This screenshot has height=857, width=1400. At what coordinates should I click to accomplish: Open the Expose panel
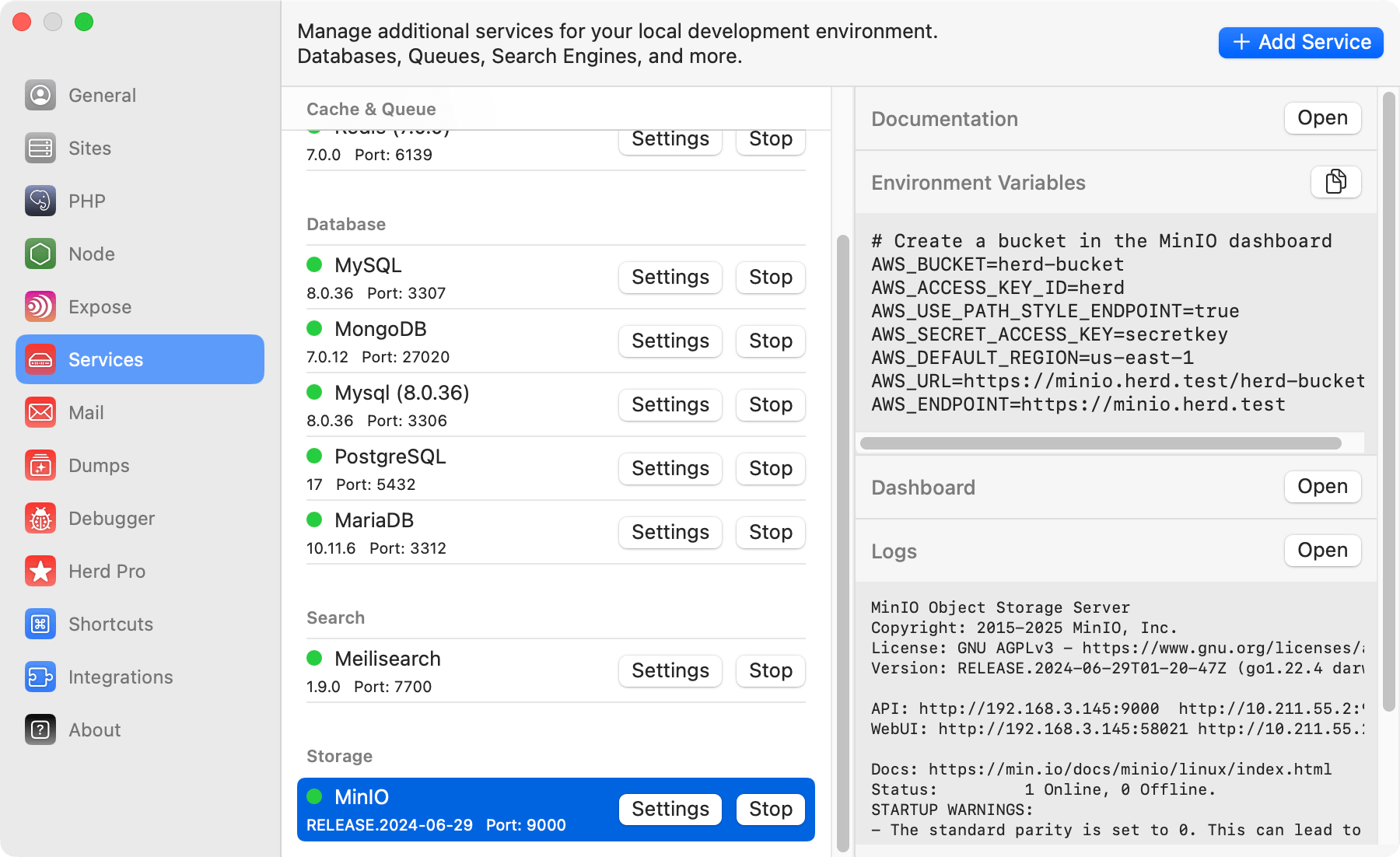[100, 306]
